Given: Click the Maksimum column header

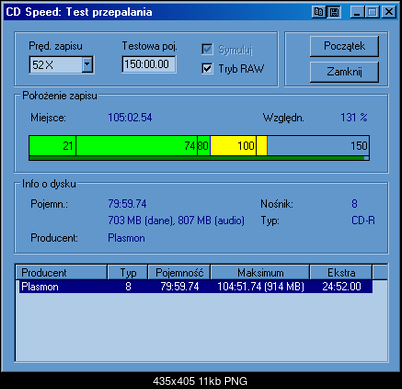Looking at the screenshot, I should 260,273.
